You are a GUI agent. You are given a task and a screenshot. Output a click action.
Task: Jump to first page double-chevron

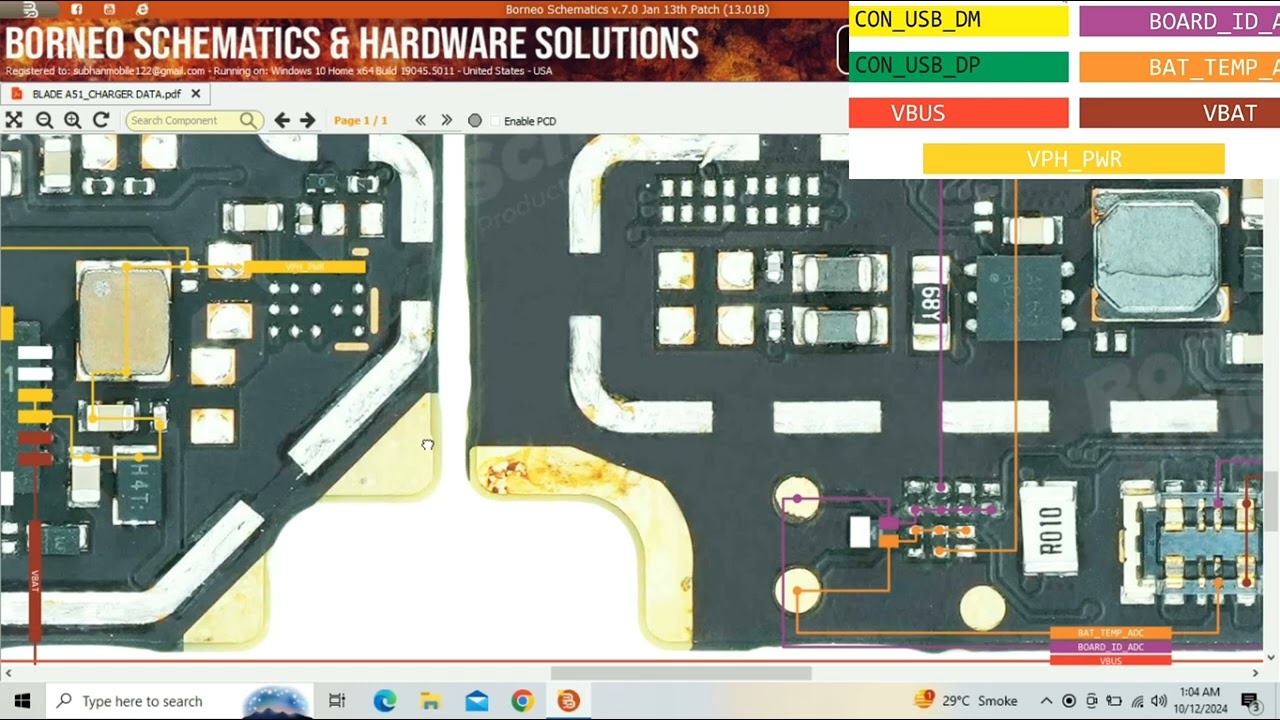click(x=421, y=120)
